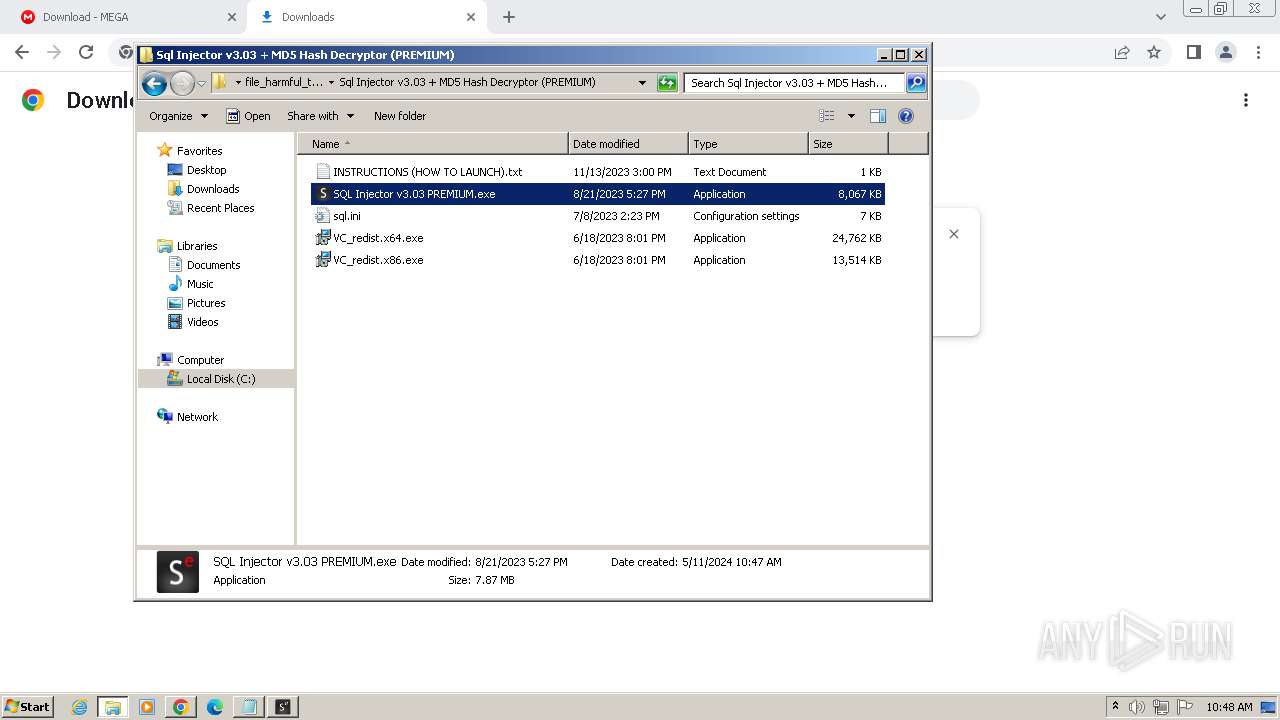Screen dimensions: 1280x720
Task: Open Desktop in navigation pane
Action: pos(206,170)
